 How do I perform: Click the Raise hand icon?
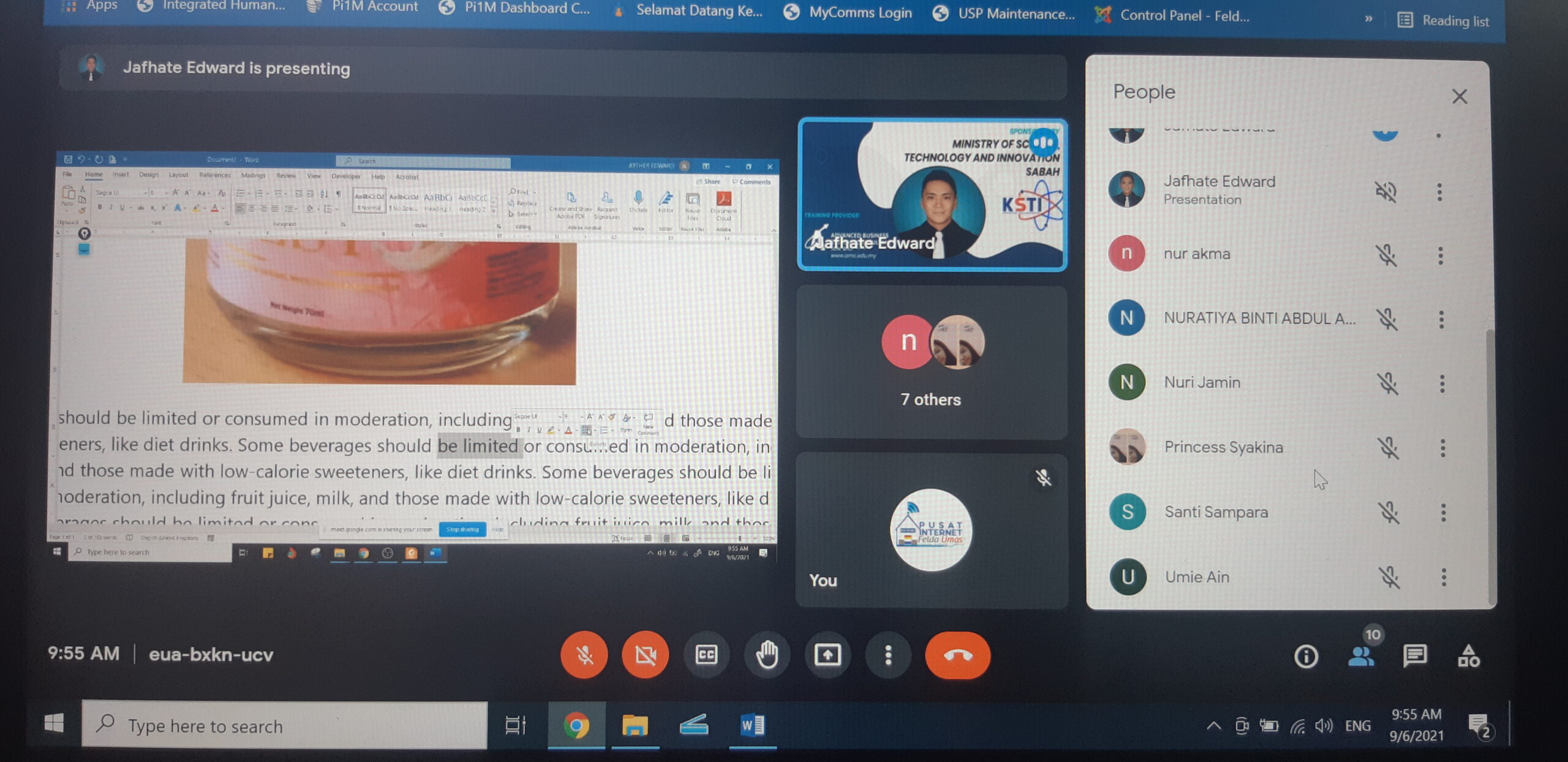(767, 655)
